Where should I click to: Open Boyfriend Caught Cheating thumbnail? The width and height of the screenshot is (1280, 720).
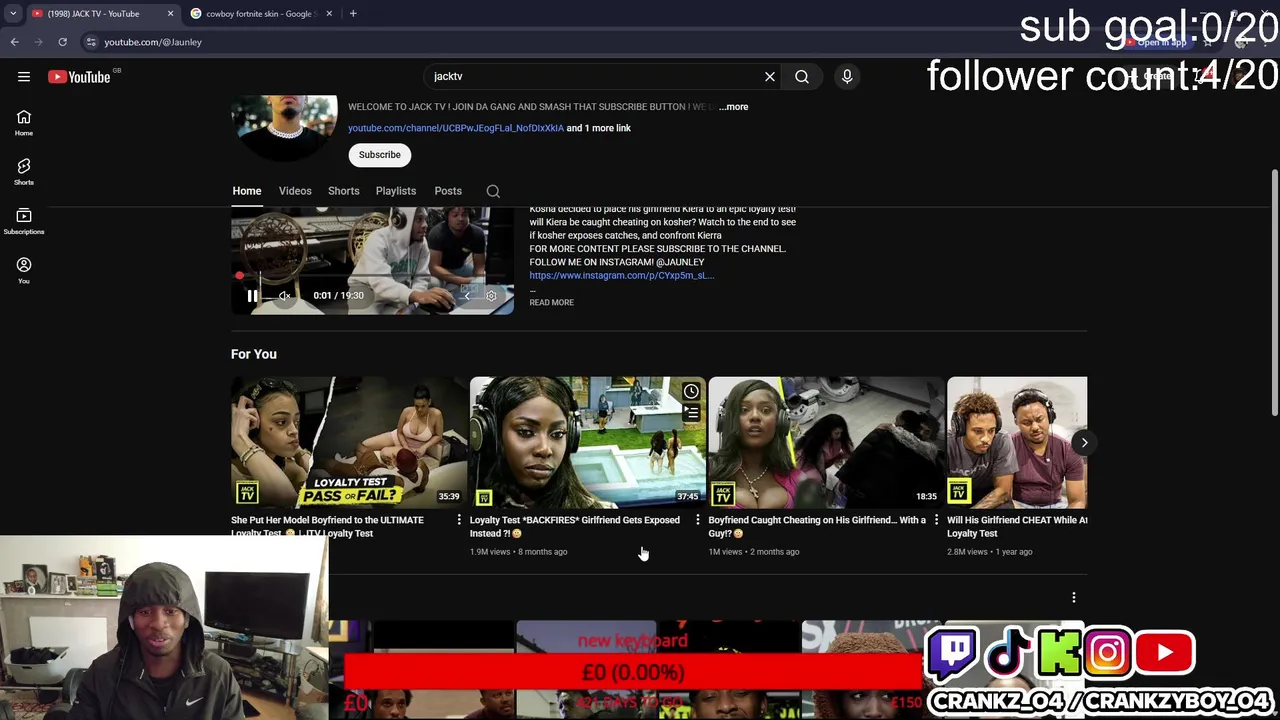pyautogui.click(x=826, y=442)
